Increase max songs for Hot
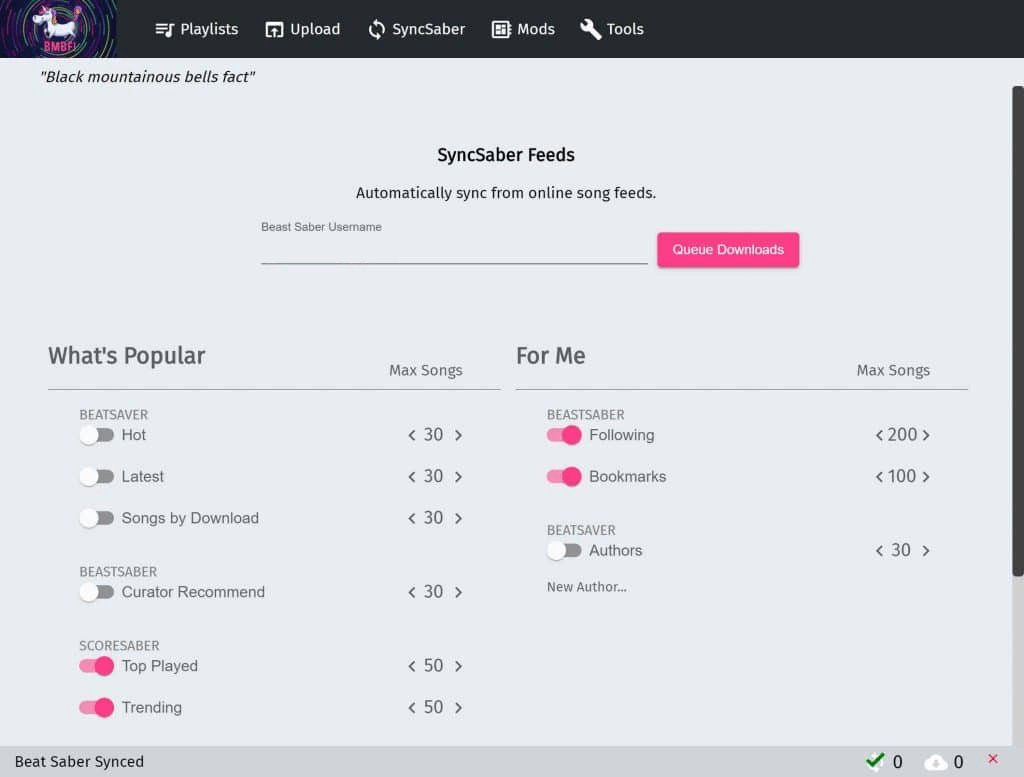The image size is (1024, 777). coord(458,436)
